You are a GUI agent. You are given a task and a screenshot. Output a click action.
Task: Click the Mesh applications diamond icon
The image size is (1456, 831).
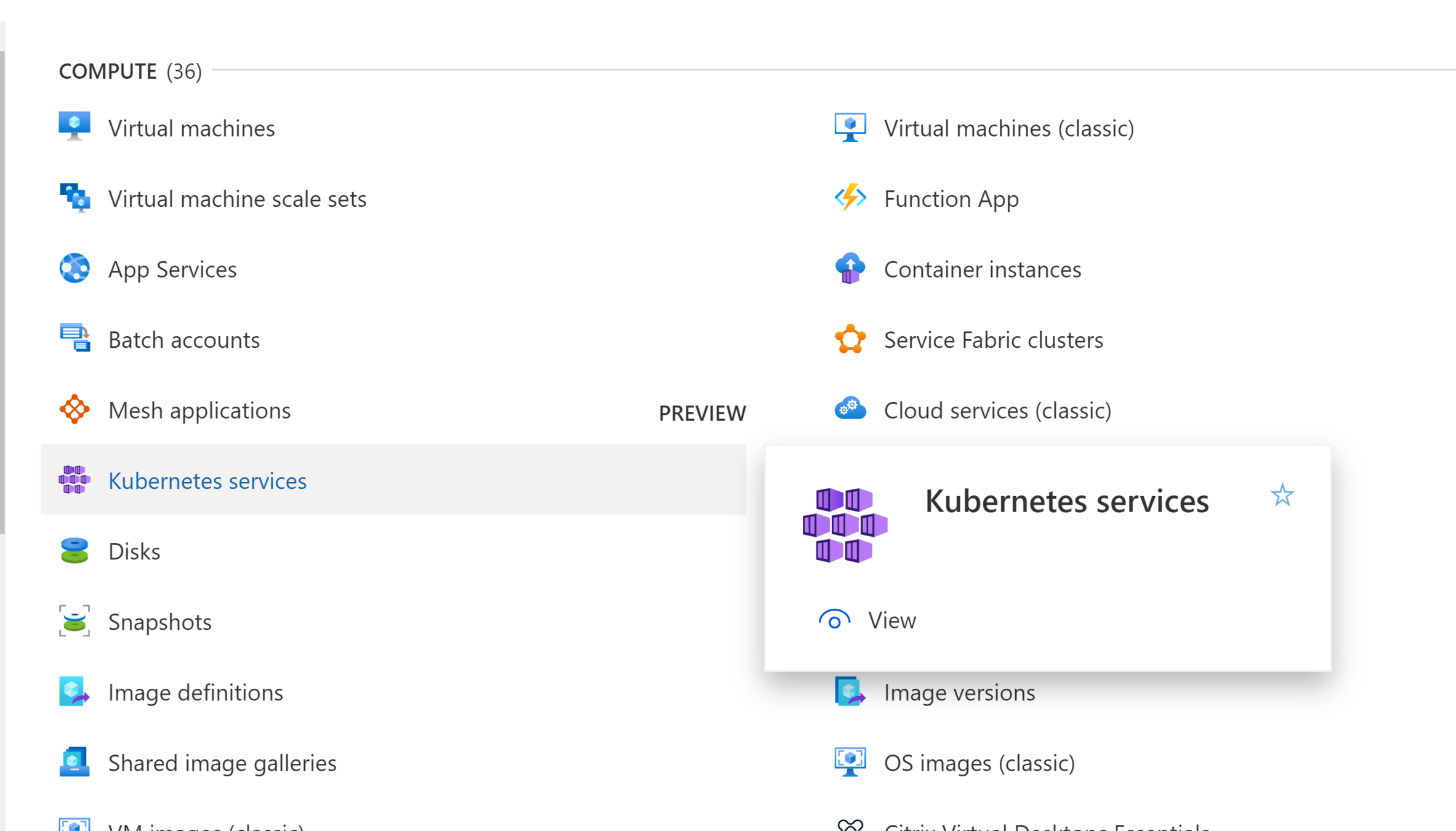(x=74, y=409)
